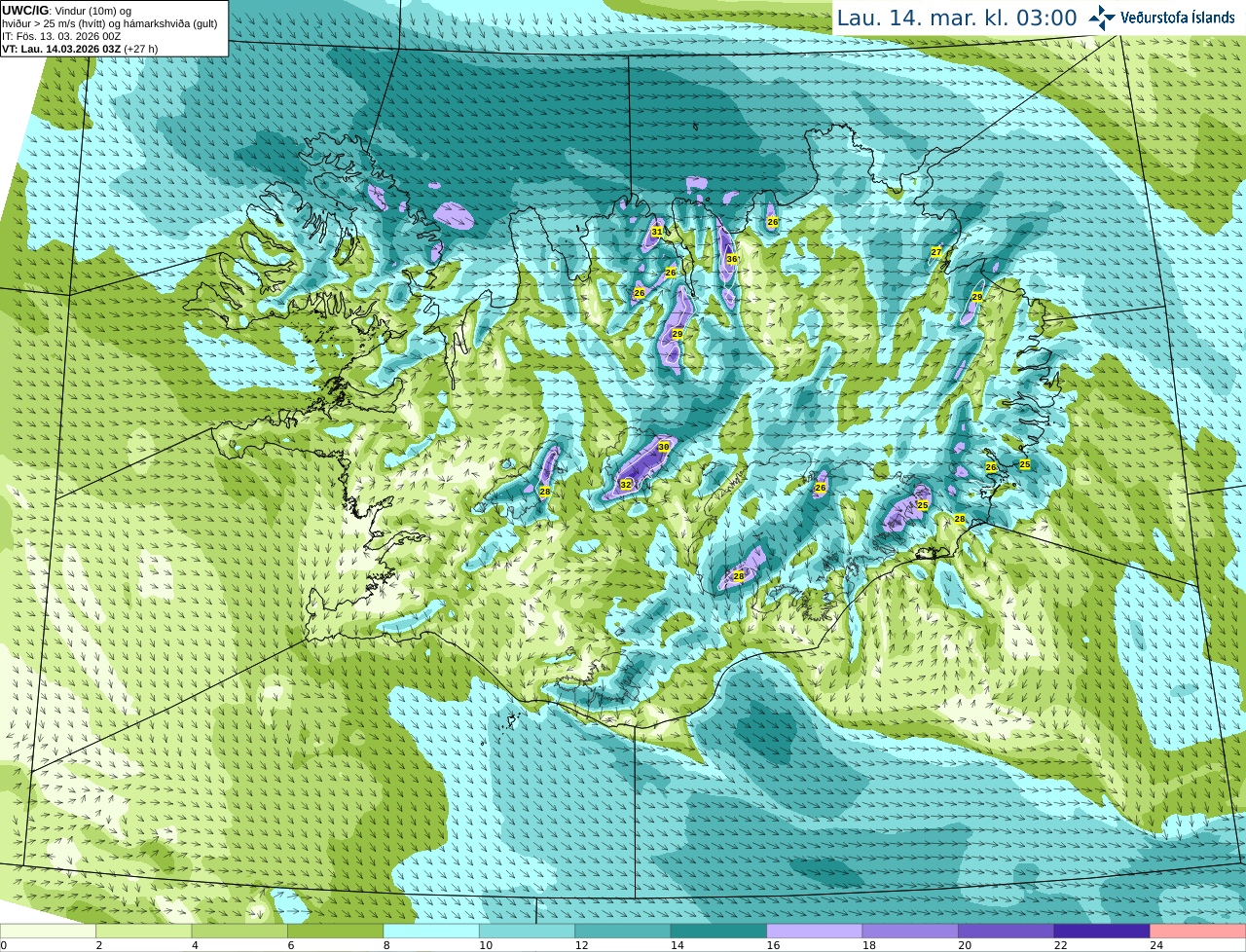The image size is (1246, 952).
Task: Pick the 22–24 m/s dark indigo legend swatch
Action: click(1103, 932)
